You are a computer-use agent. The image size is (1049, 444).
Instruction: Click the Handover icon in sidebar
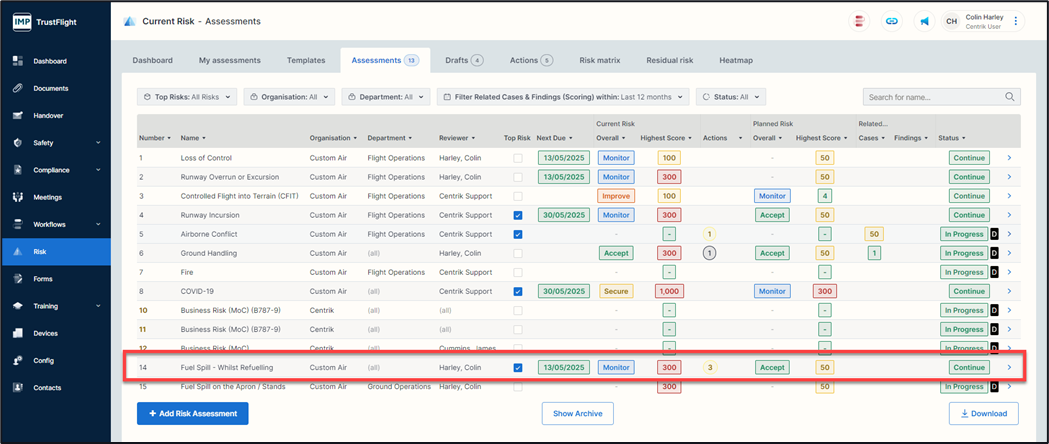18,115
